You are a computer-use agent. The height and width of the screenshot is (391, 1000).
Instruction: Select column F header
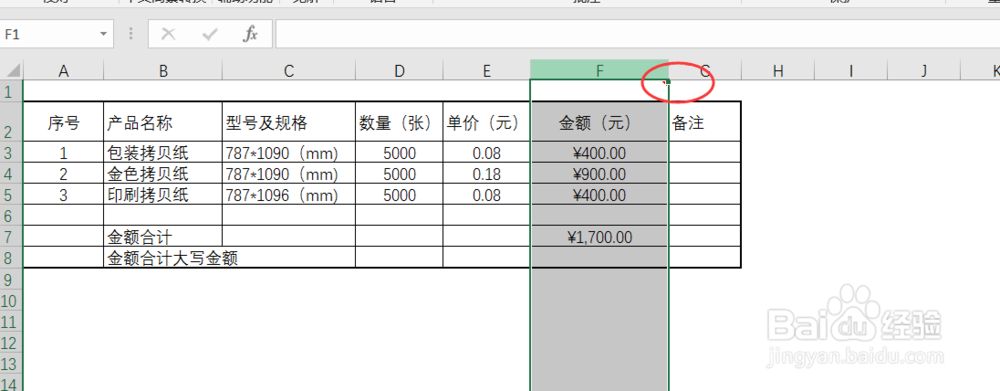click(x=599, y=71)
